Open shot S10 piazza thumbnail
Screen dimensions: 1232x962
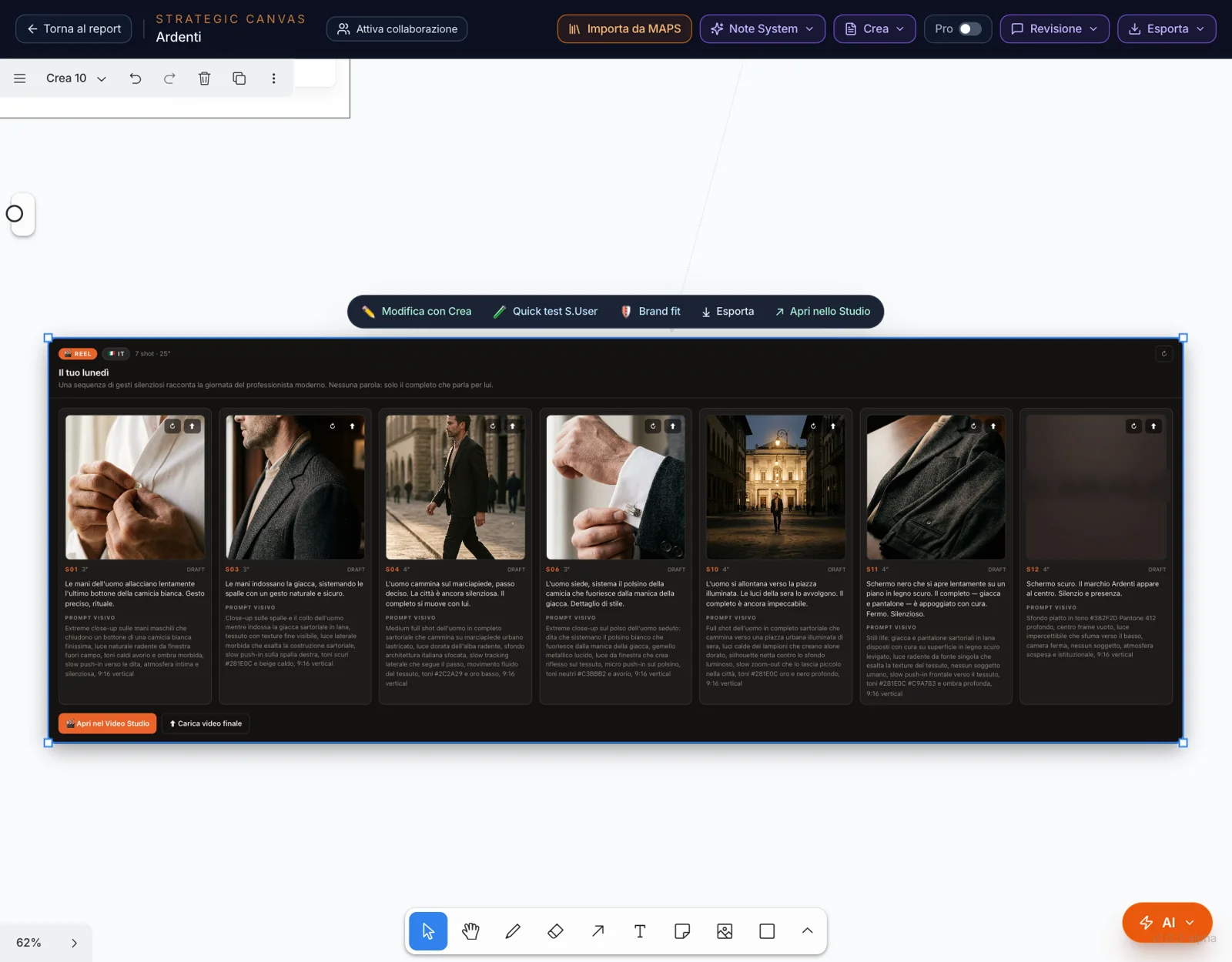pyautogui.click(x=775, y=487)
